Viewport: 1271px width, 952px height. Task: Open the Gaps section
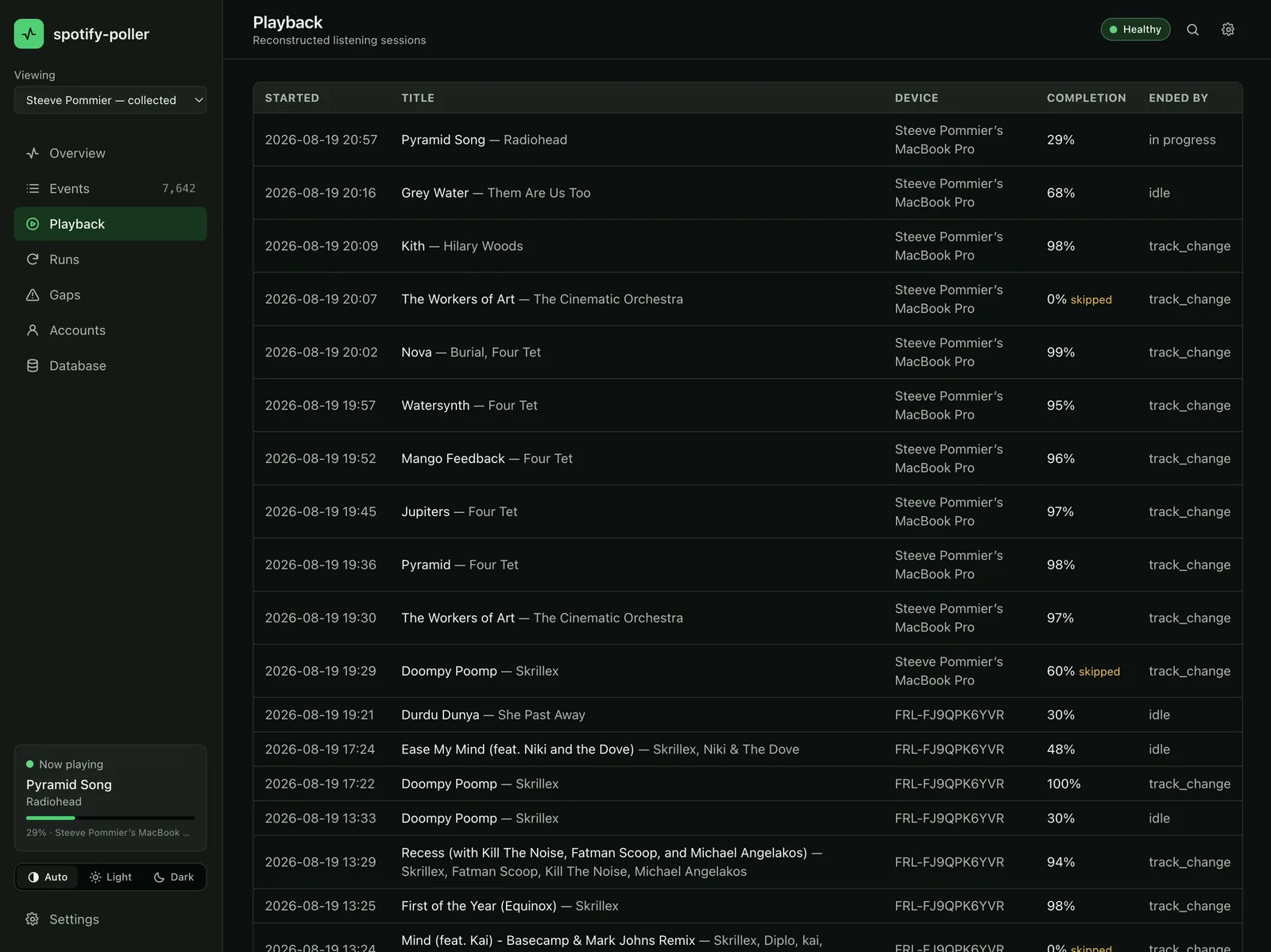click(110, 295)
